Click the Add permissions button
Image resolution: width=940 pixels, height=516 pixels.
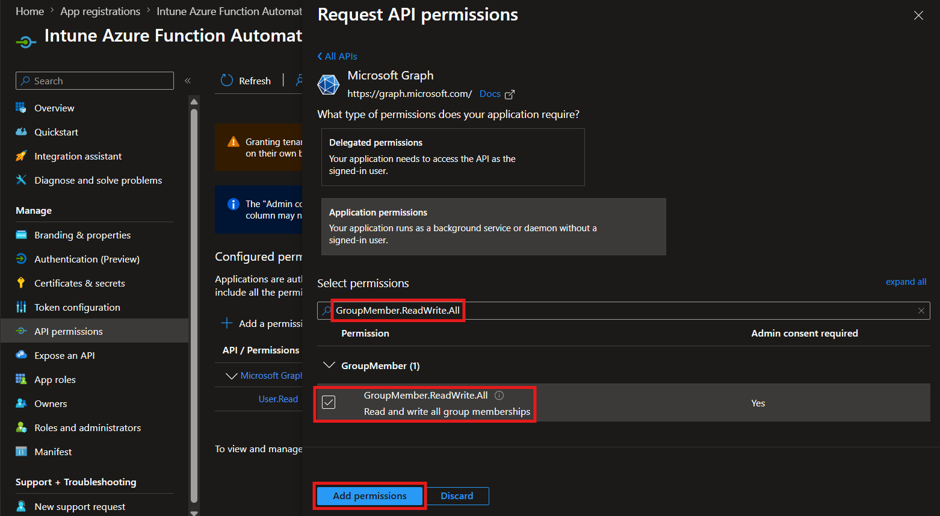tap(369, 496)
